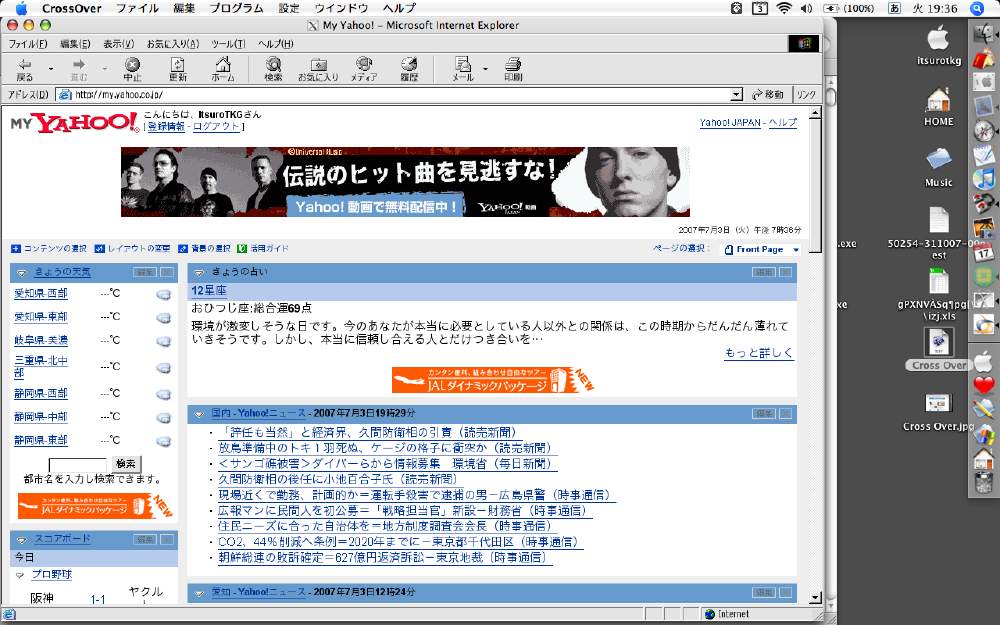The width and height of the screenshot is (1000, 625).
Task: Click the weather 検索 button
Action: (126, 464)
